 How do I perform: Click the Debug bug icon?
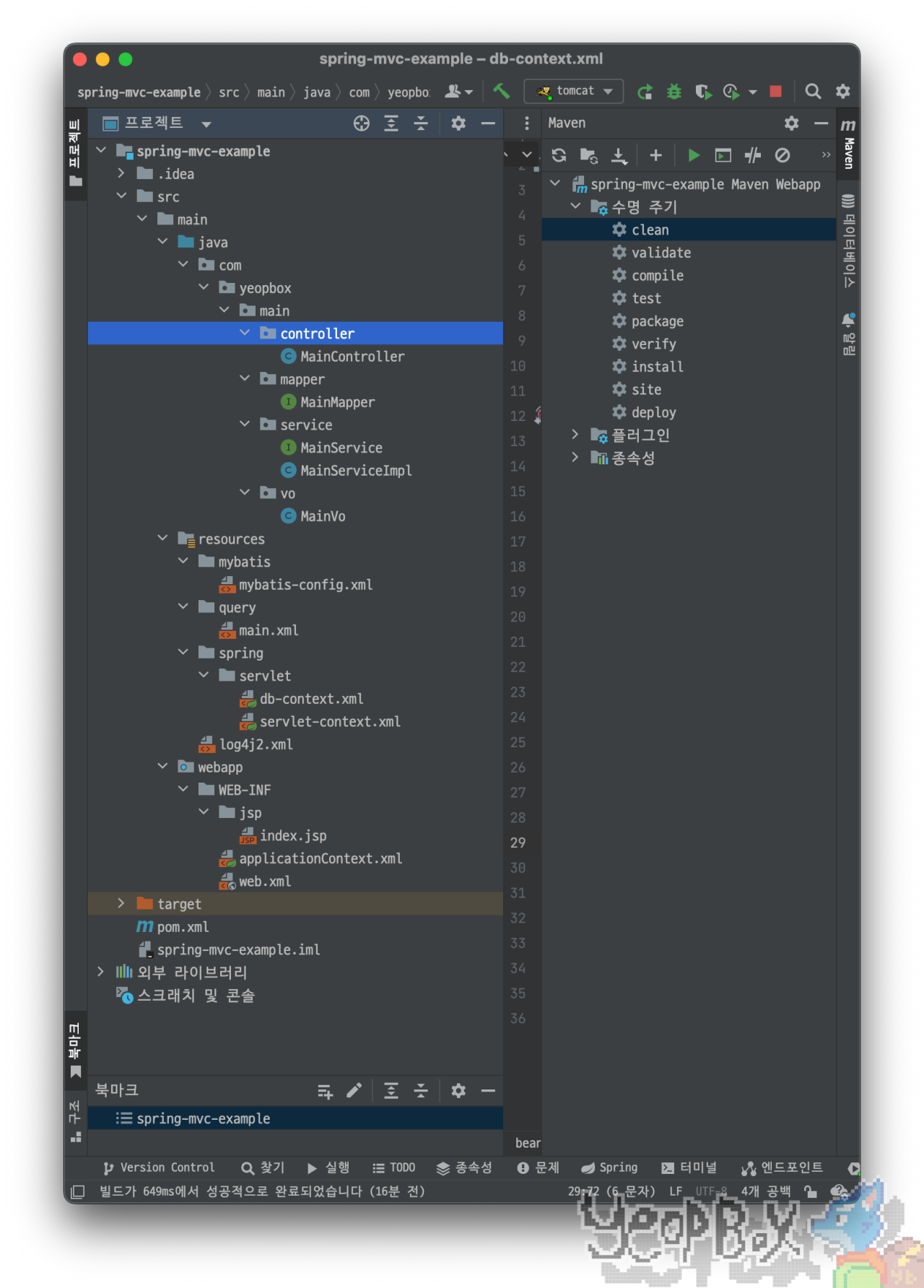pos(674,92)
